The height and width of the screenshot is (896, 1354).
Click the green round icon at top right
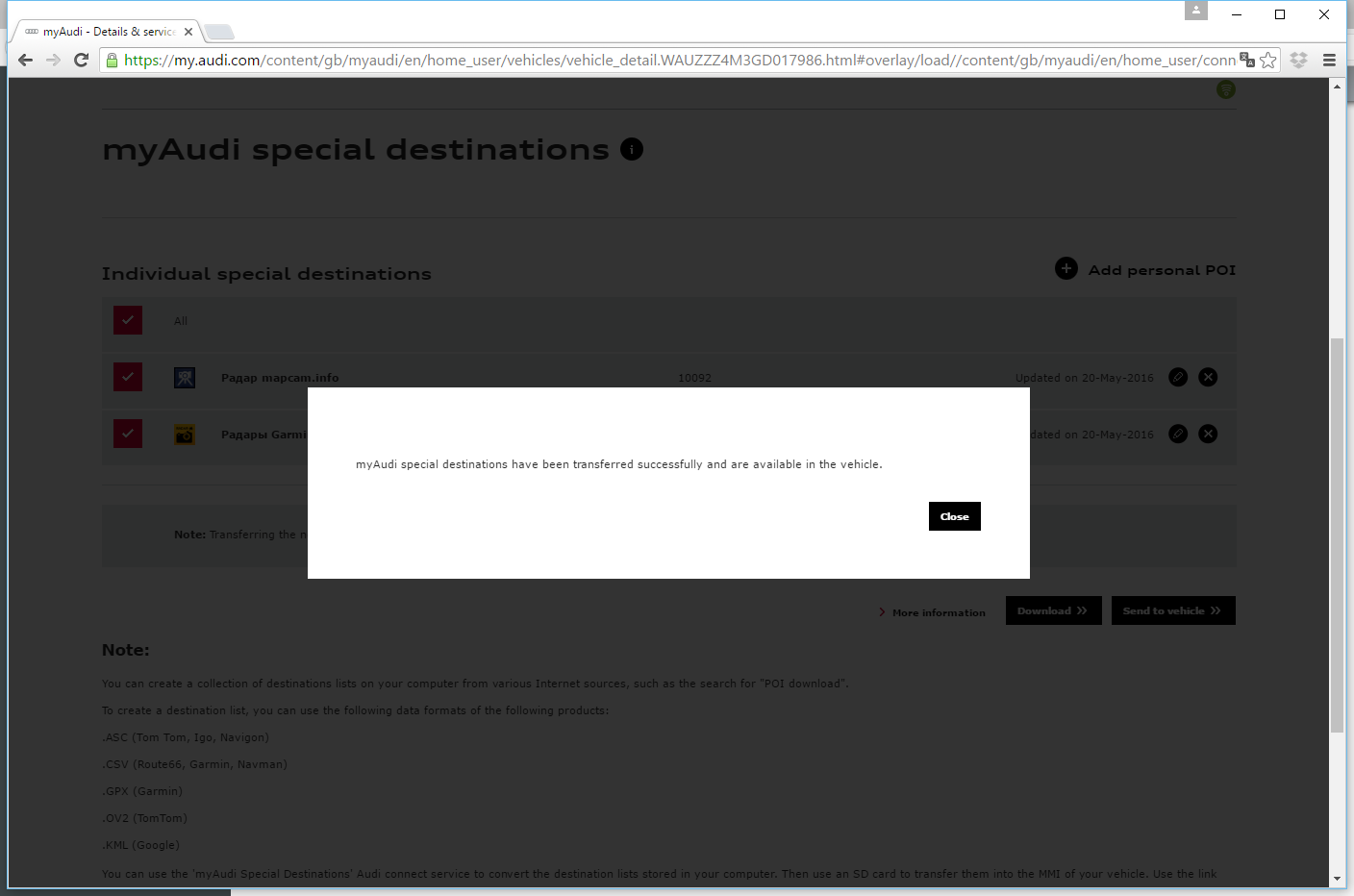[x=1226, y=89]
